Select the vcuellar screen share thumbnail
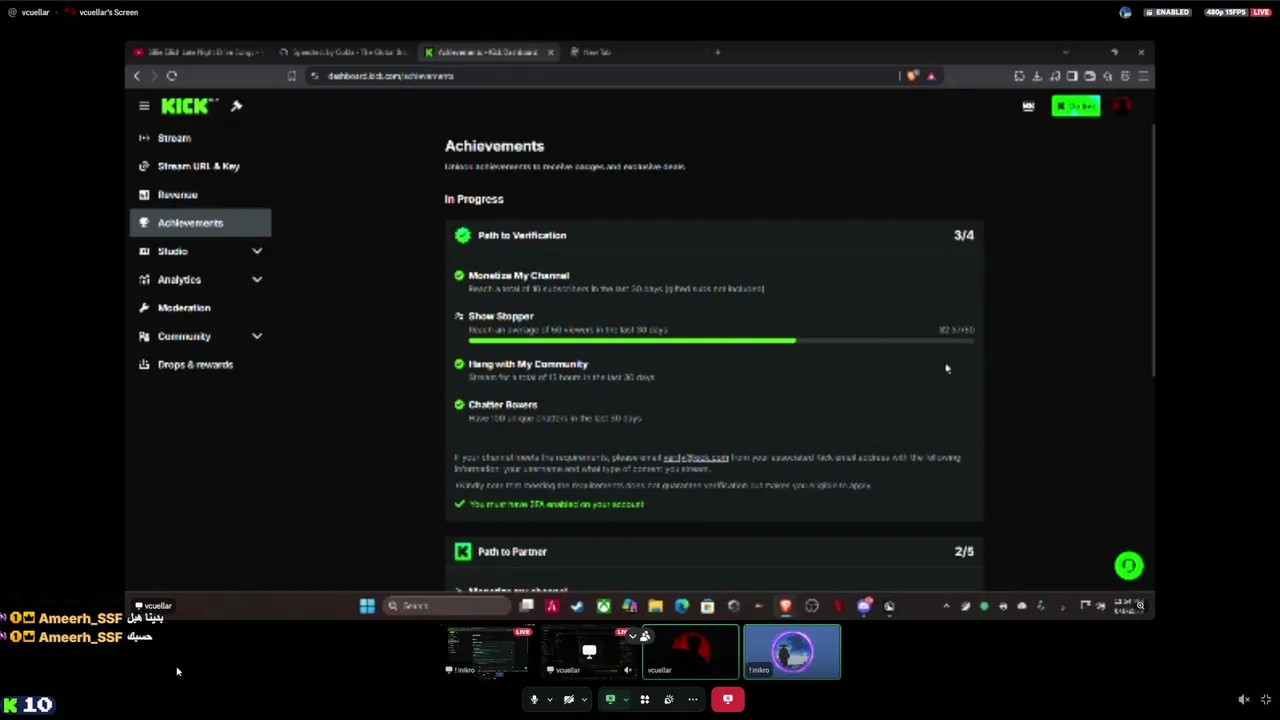This screenshot has width=1280, height=720. pos(589,652)
